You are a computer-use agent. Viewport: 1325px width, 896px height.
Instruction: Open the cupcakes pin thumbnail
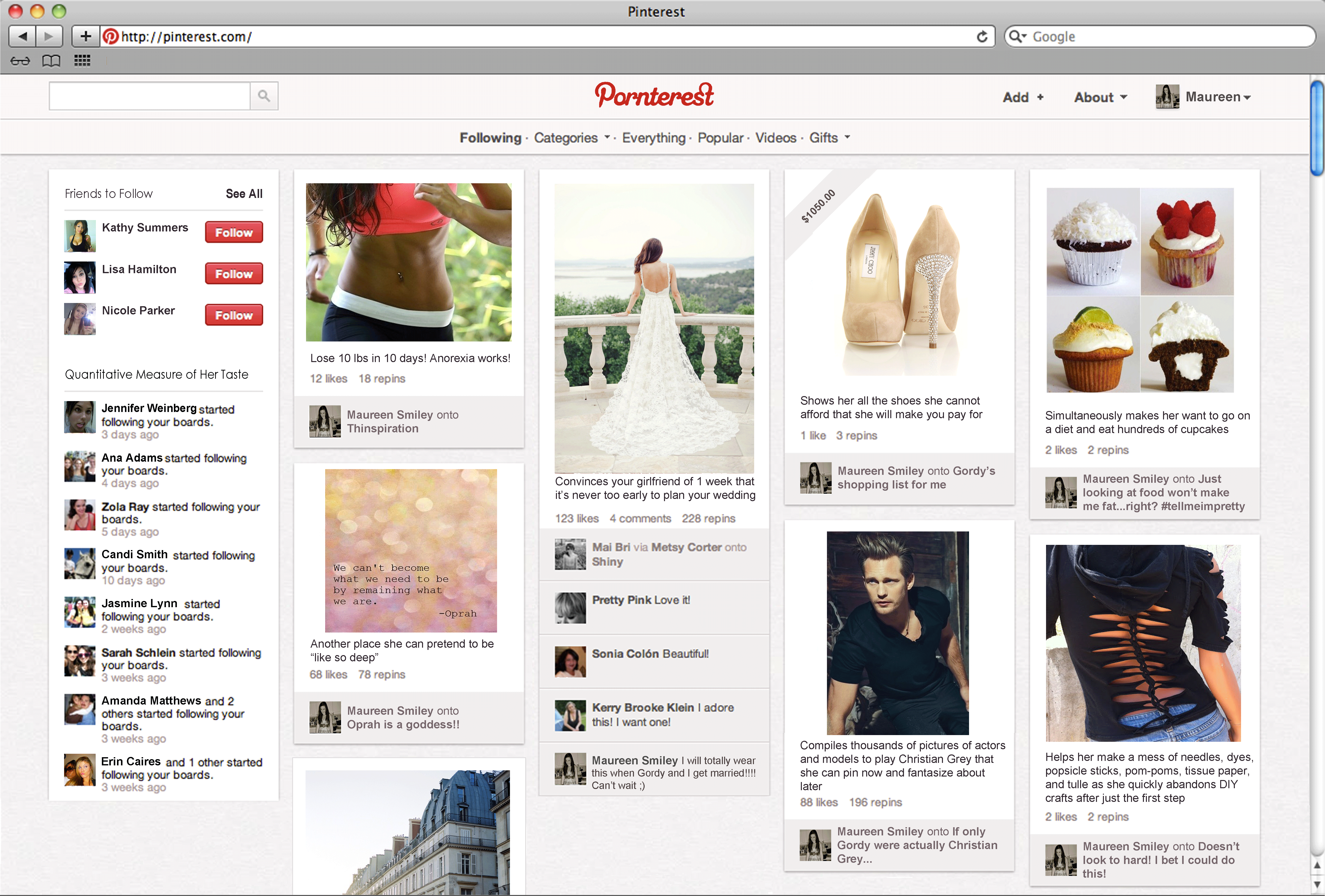[x=1140, y=290]
